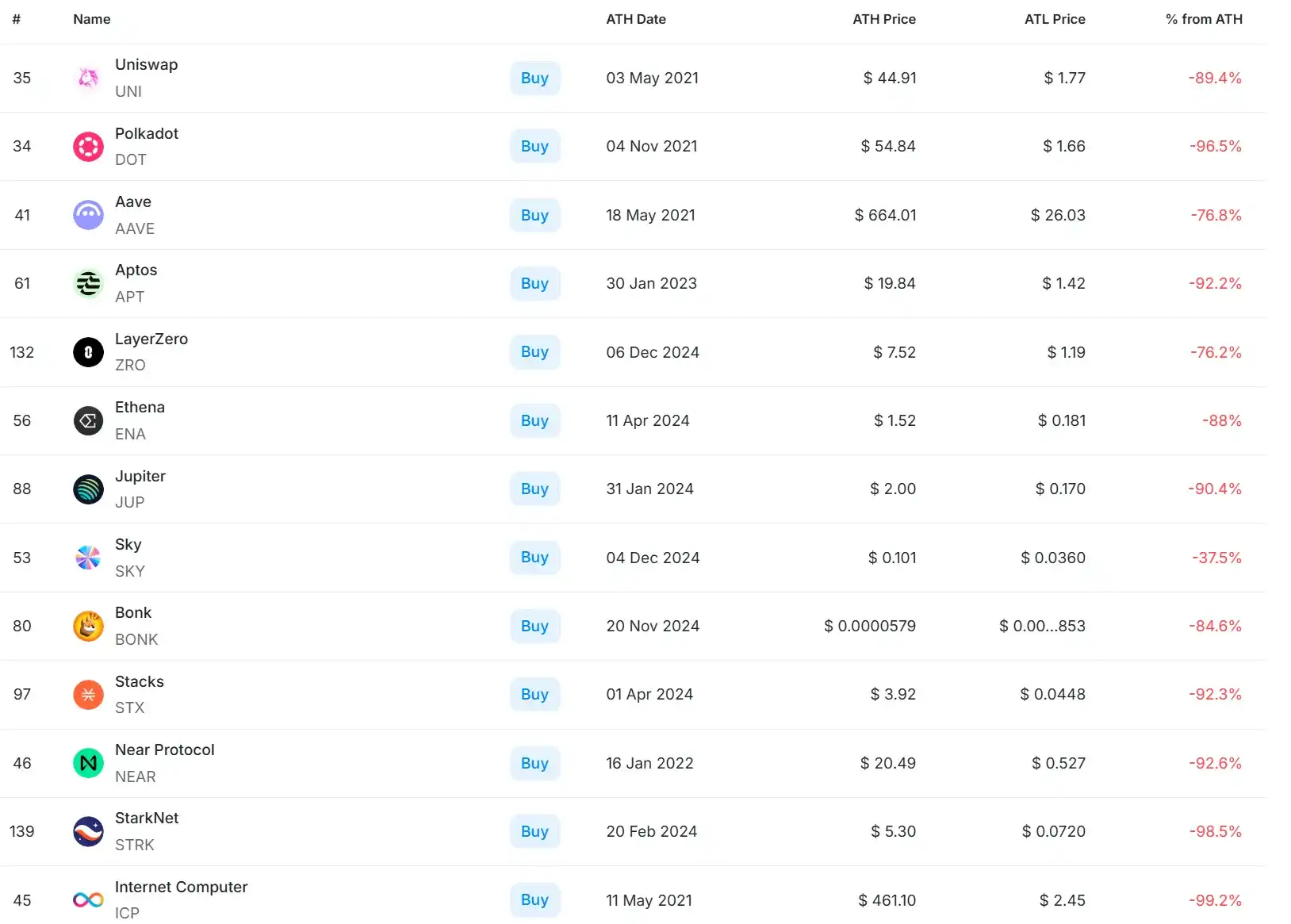Buy Jupiter using its Buy button
The height and width of the screenshot is (924, 1291).
pyautogui.click(x=534, y=489)
